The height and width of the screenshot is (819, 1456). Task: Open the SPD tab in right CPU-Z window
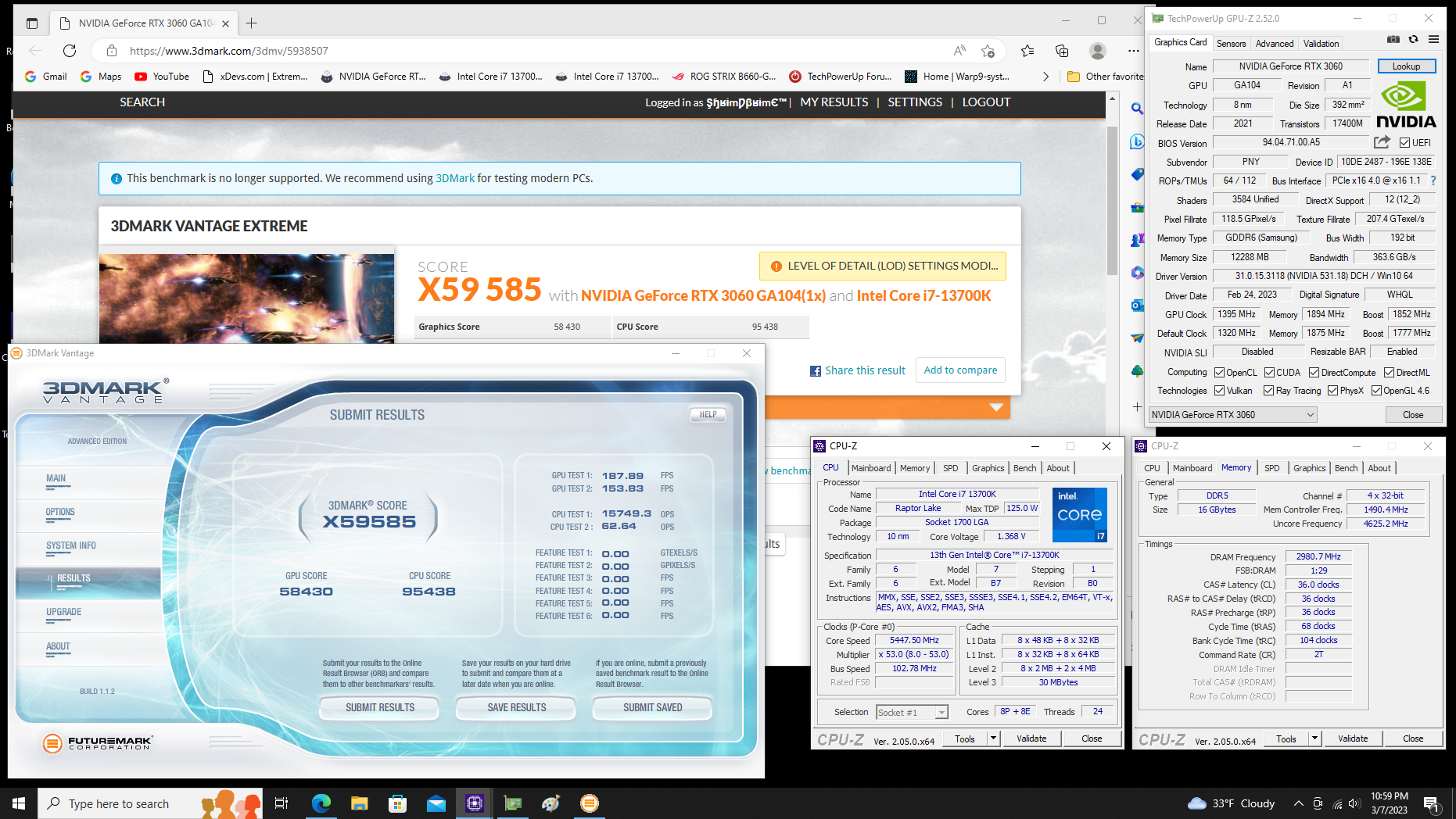click(x=1271, y=468)
